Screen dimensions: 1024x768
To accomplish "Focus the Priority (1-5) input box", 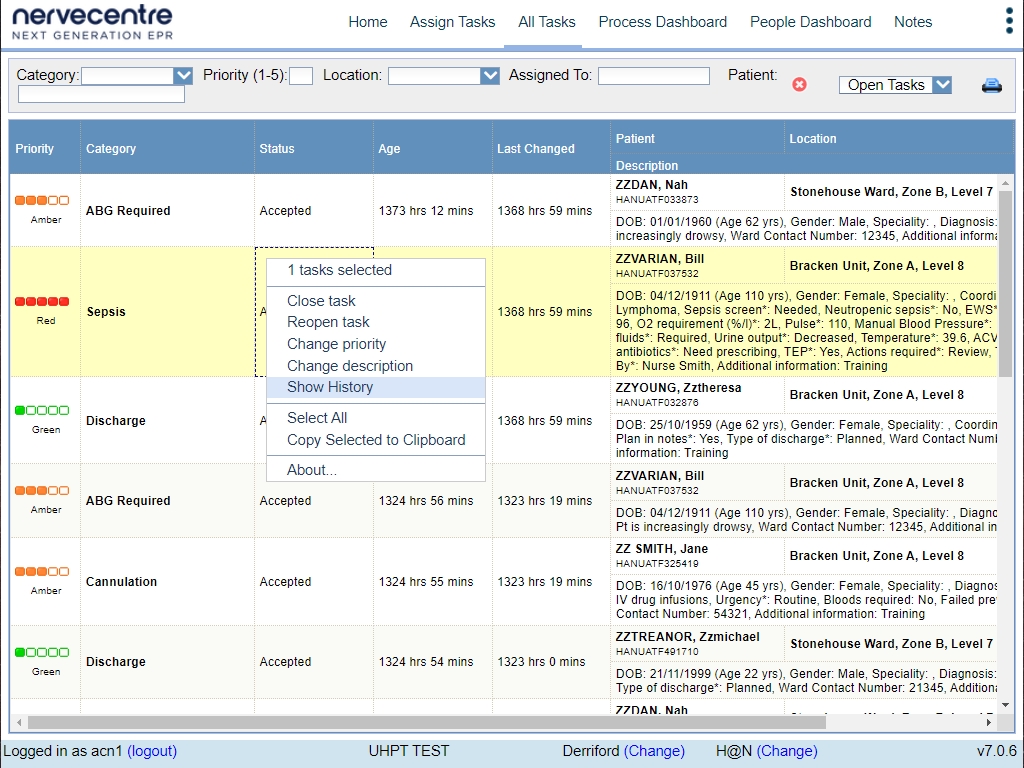I will [301, 76].
